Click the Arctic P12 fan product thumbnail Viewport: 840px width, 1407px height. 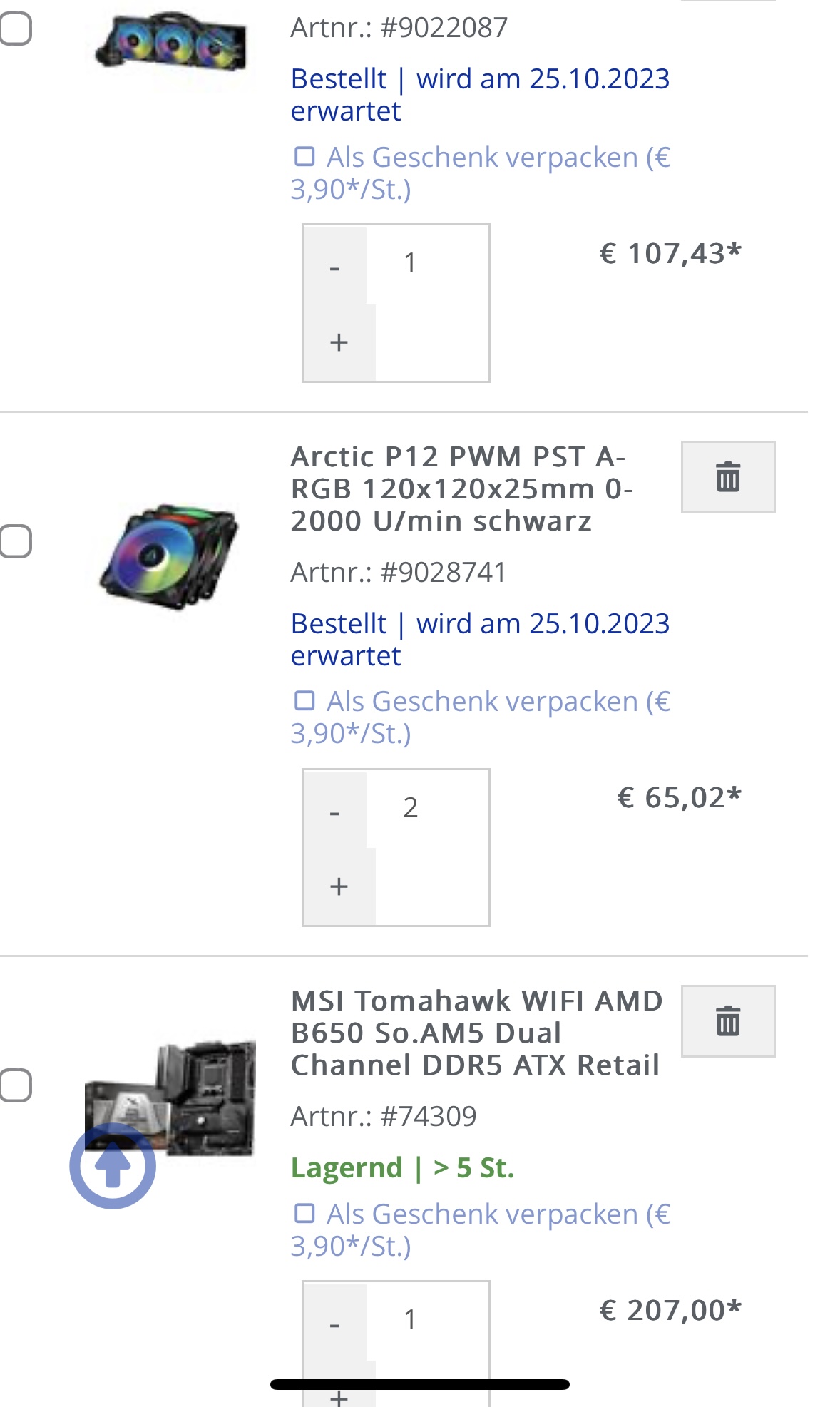170,556
